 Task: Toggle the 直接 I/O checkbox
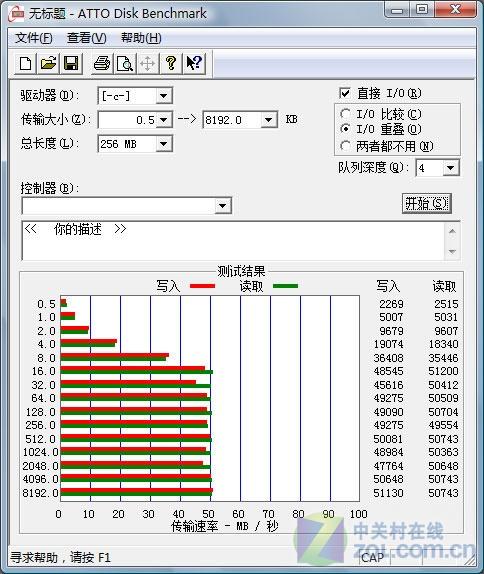click(345, 93)
